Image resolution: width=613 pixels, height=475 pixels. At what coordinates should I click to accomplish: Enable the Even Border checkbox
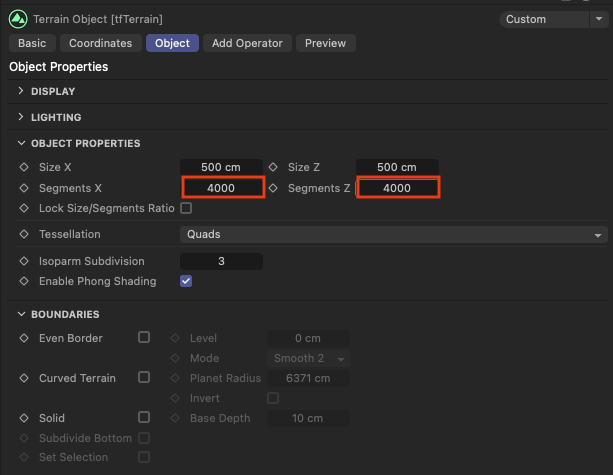[144, 337]
